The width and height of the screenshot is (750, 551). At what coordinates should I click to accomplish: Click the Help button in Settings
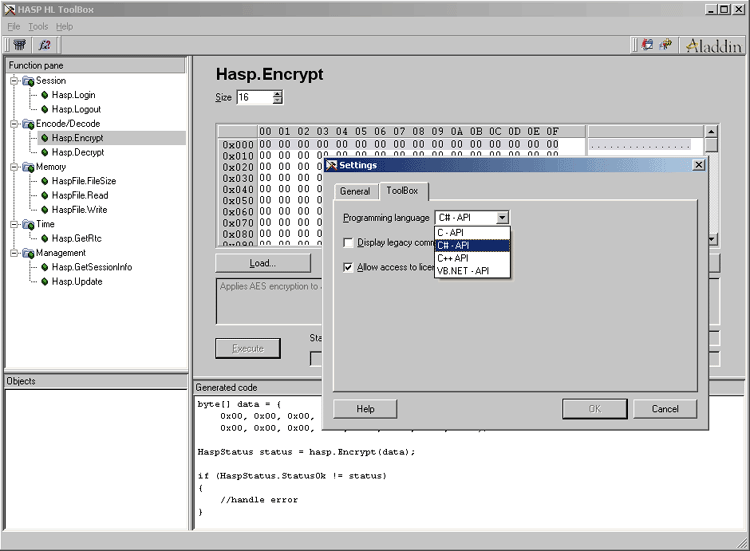click(x=365, y=409)
